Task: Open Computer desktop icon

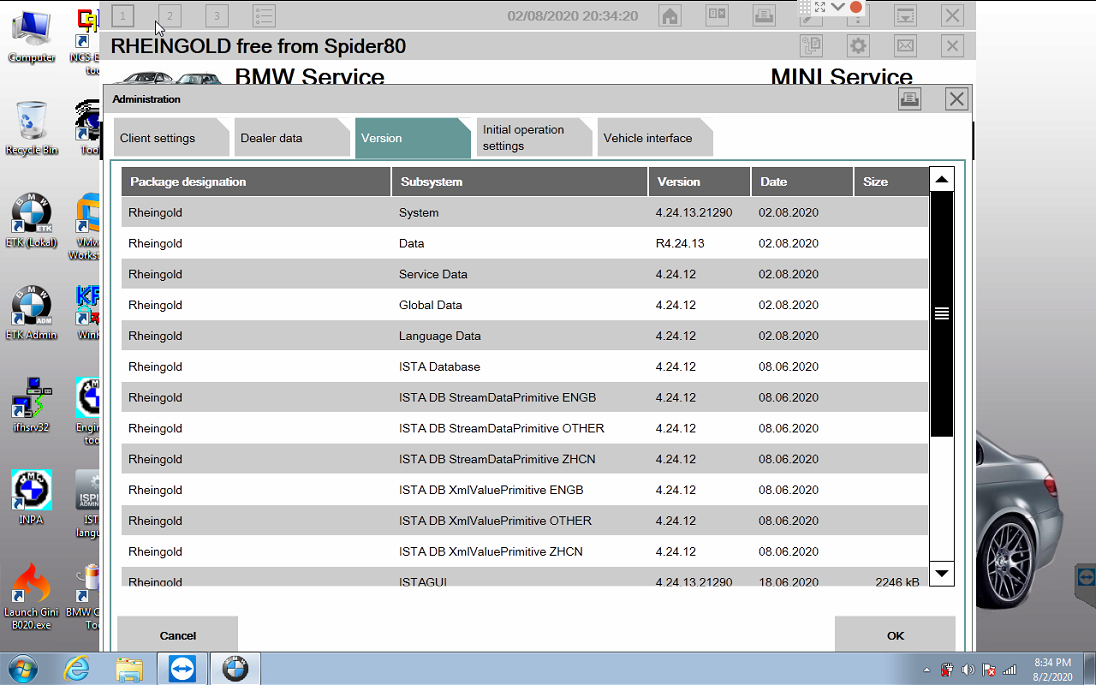Action: [31, 36]
